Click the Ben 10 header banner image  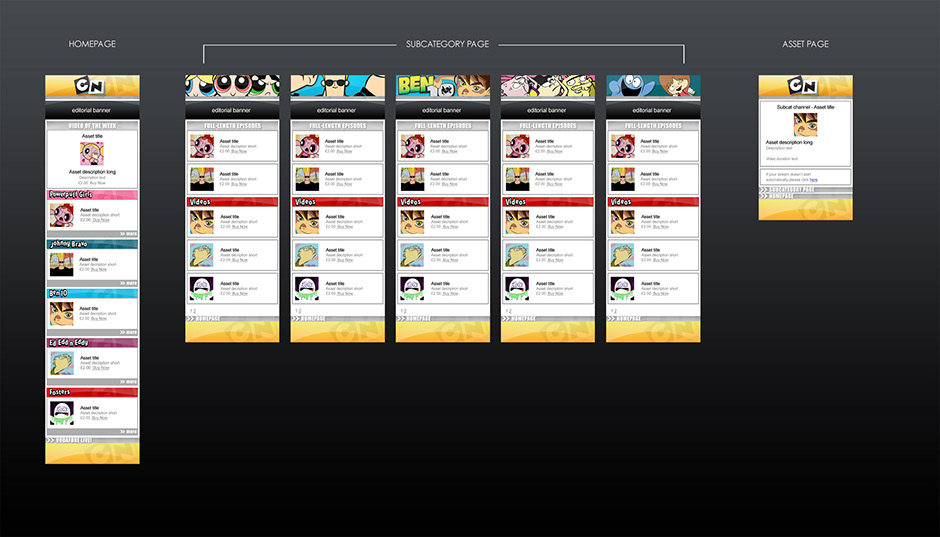click(x=442, y=86)
